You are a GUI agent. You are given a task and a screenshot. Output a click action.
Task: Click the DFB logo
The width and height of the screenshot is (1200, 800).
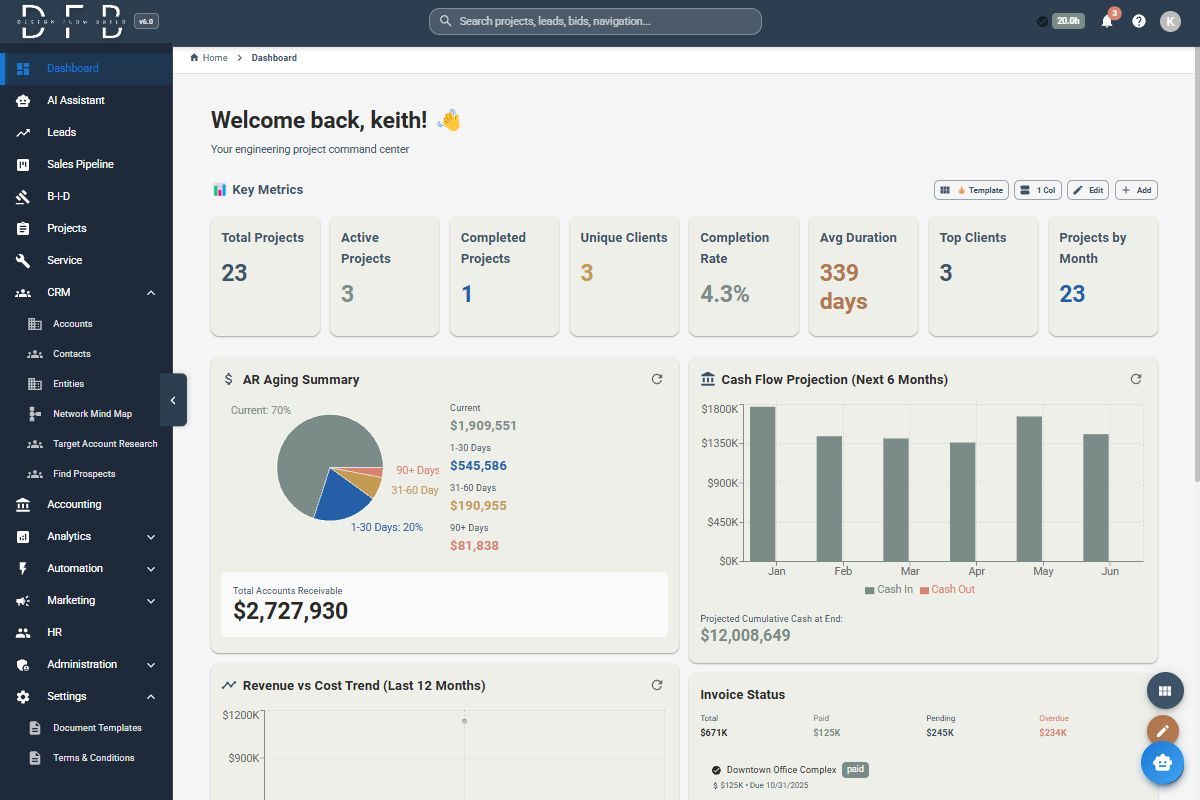(x=72, y=21)
